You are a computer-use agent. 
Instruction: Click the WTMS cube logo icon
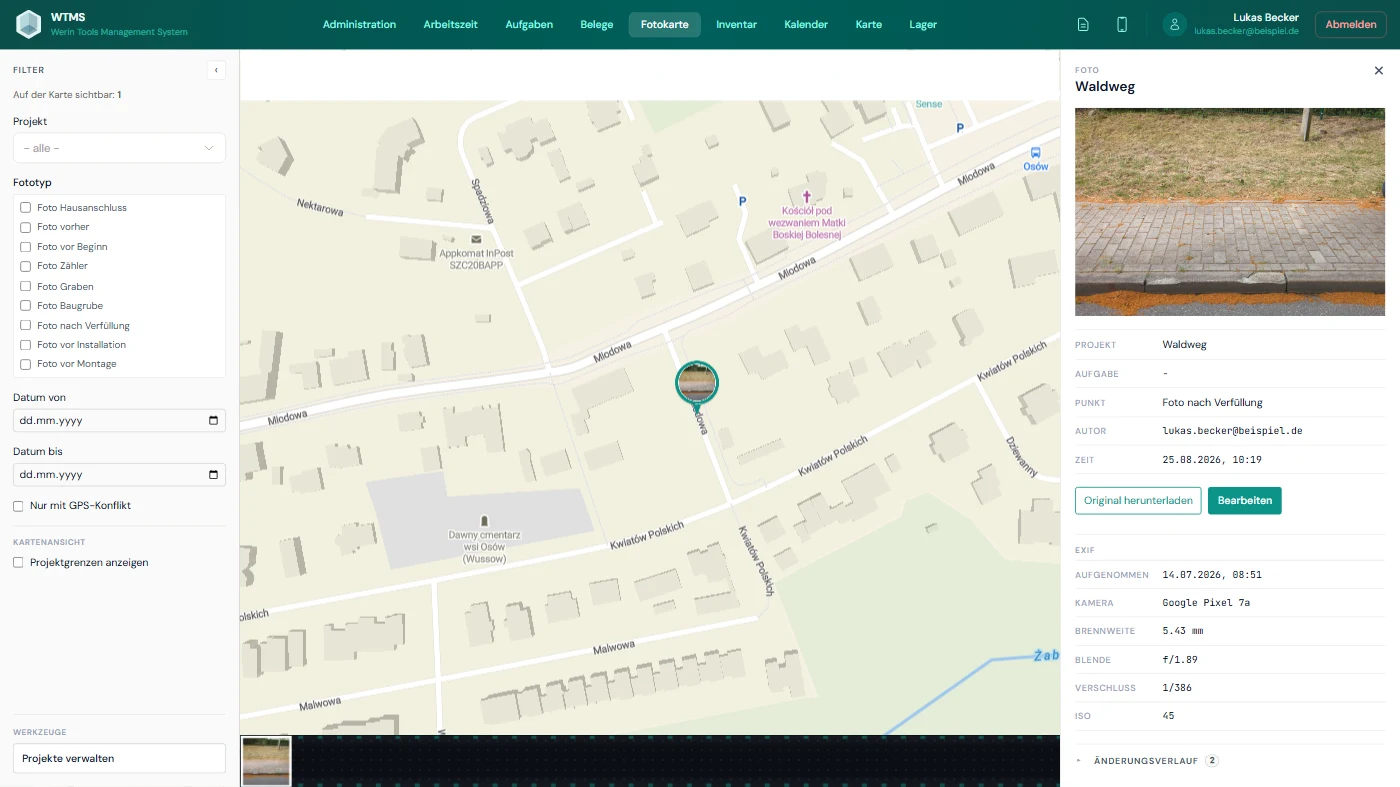pos(29,24)
